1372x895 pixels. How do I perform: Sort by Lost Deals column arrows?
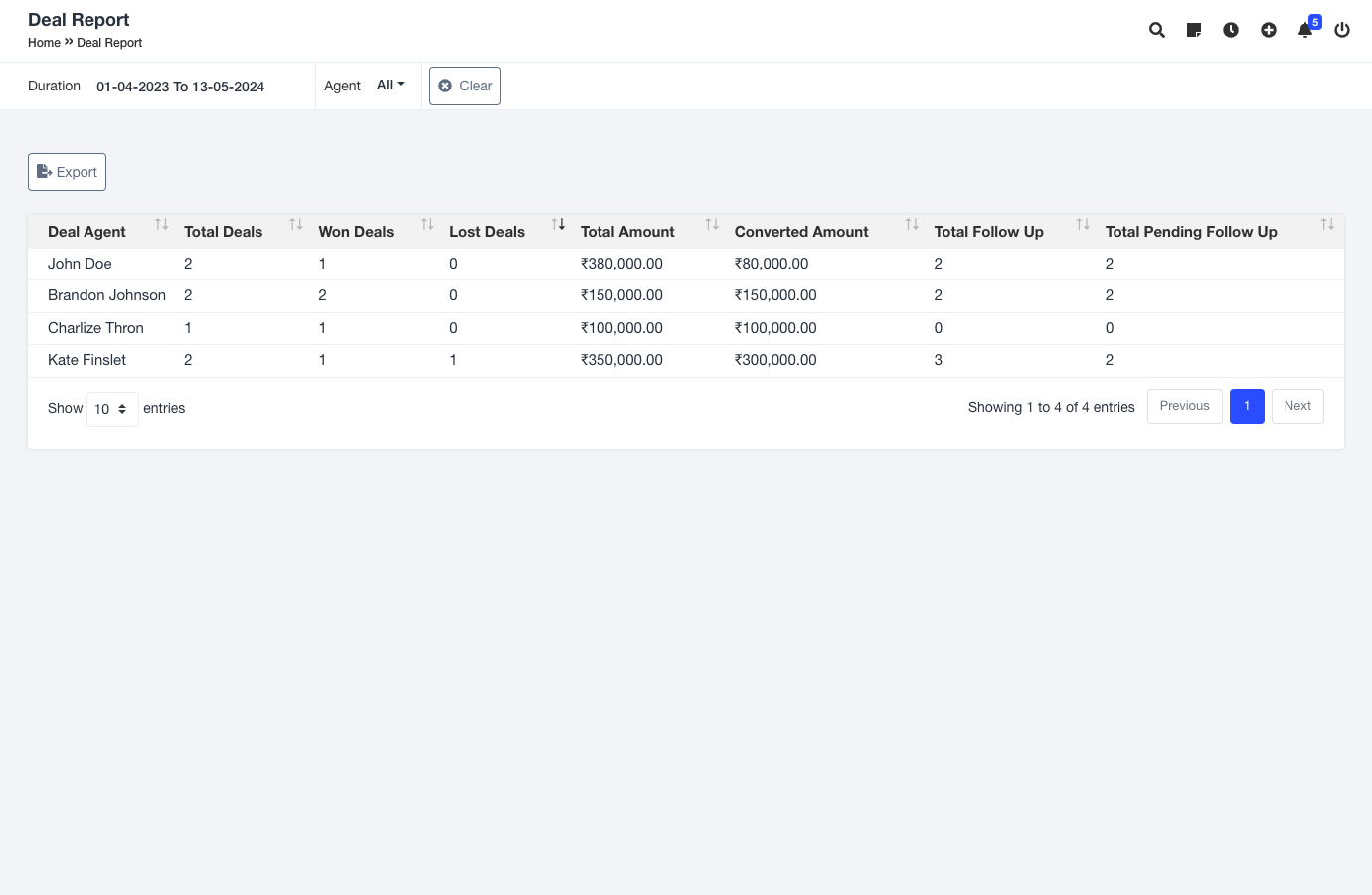pos(558,225)
